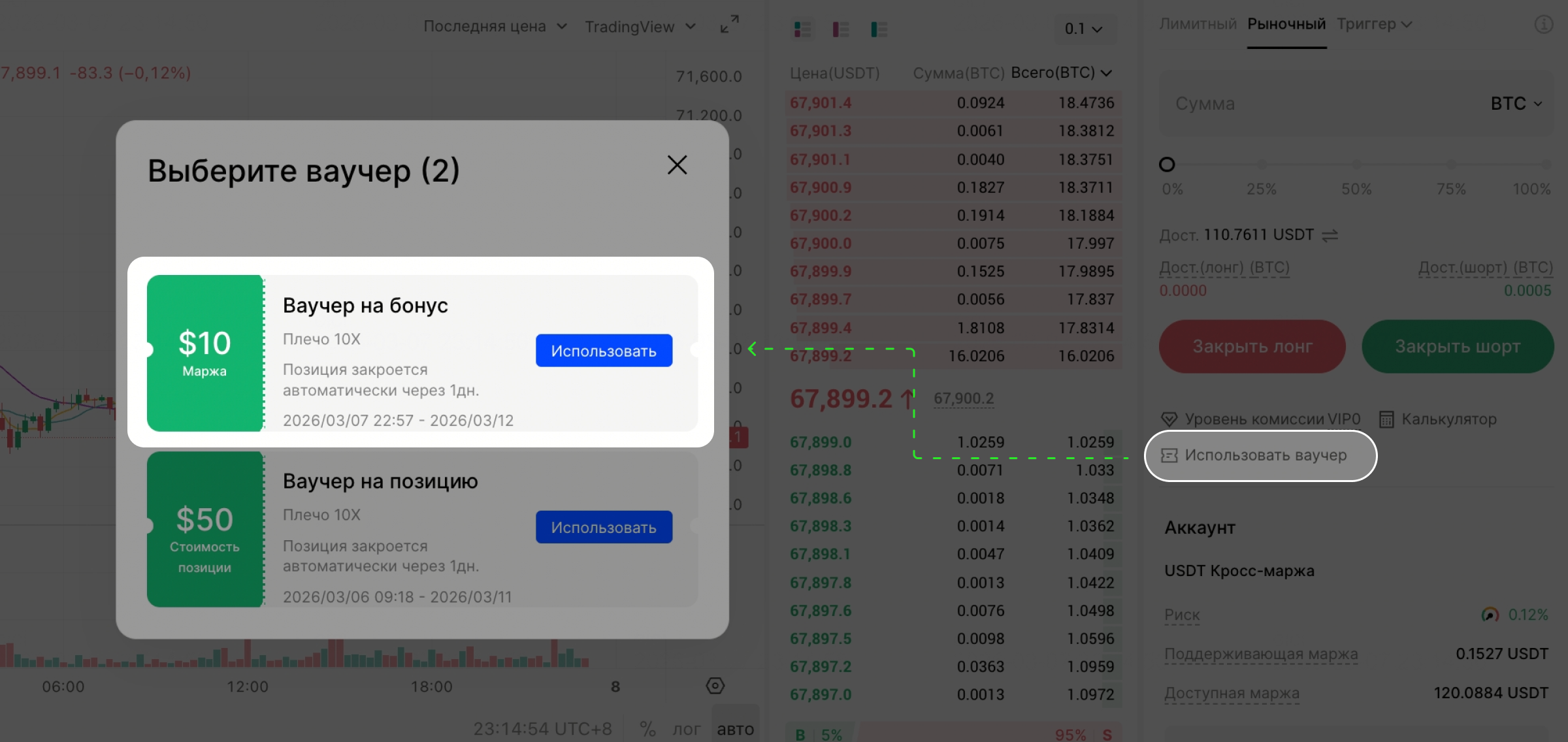1568x742 pixels.
Task: Toggle лог scale on chart
Action: [x=686, y=728]
